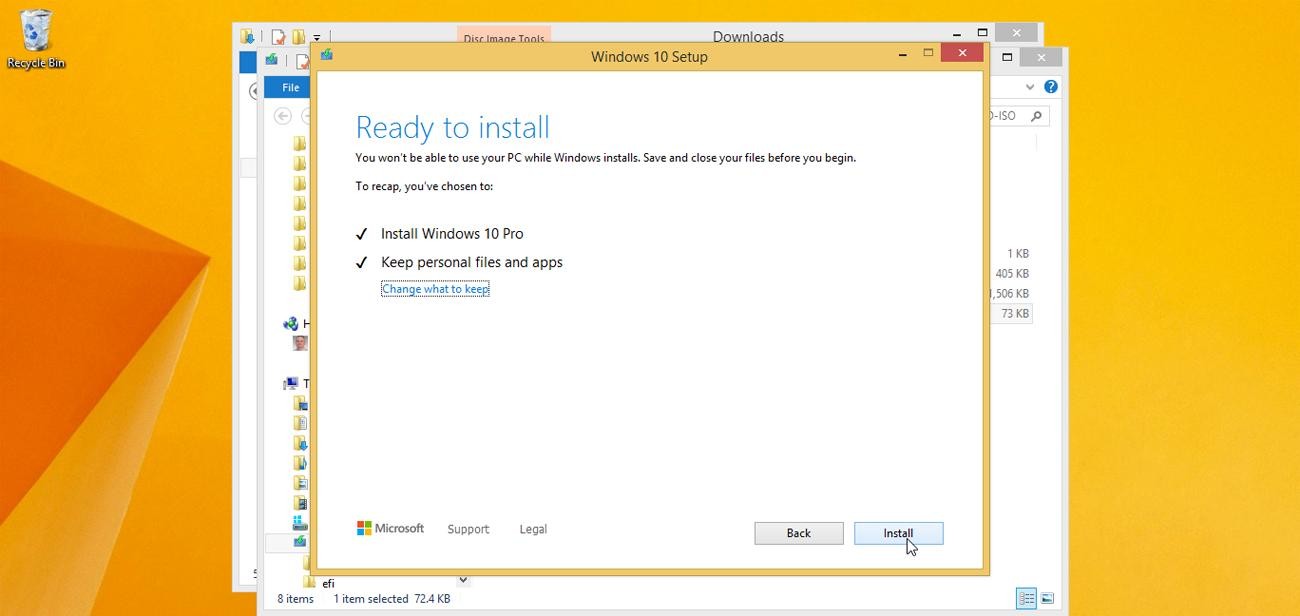Click the '8 items' status bar text
The image size is (1300, 616).
[x=295, y=599]
